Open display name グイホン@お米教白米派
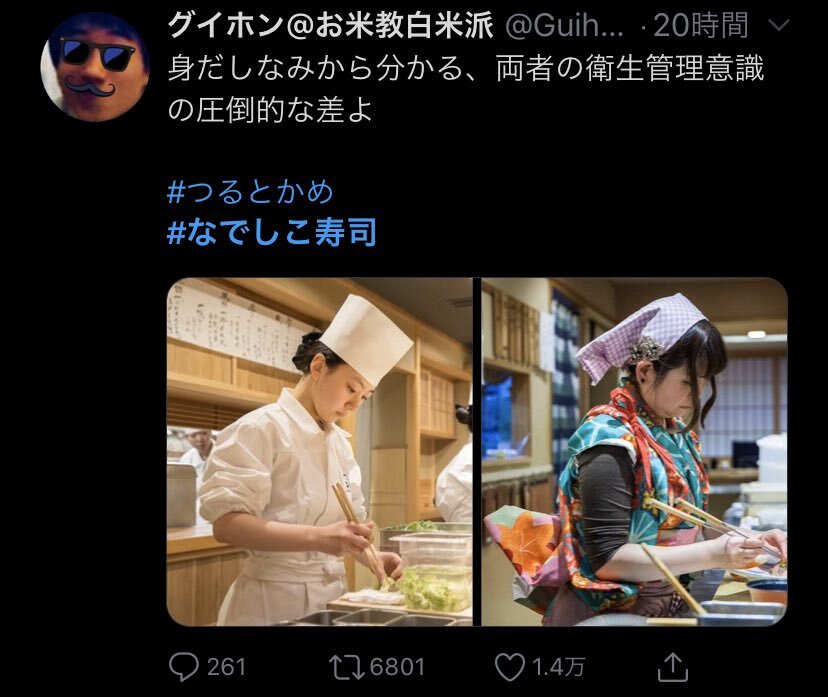 [331, 25]
